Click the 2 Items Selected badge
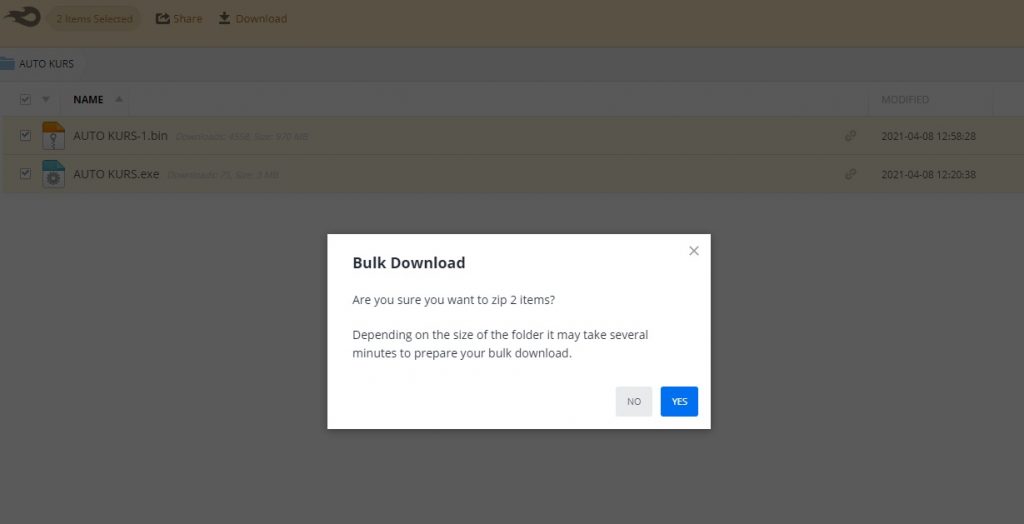1024x524 pixels. click(x=94, y=18)
